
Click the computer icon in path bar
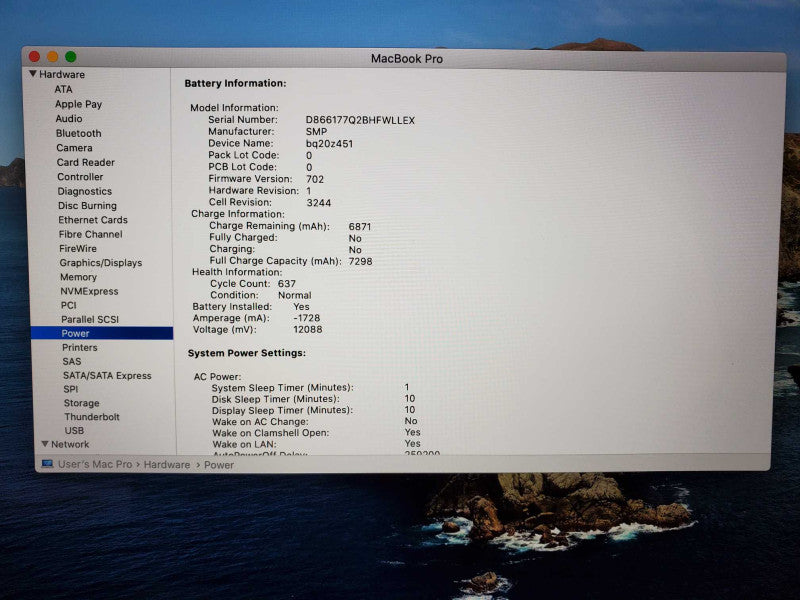pos(47,464)
